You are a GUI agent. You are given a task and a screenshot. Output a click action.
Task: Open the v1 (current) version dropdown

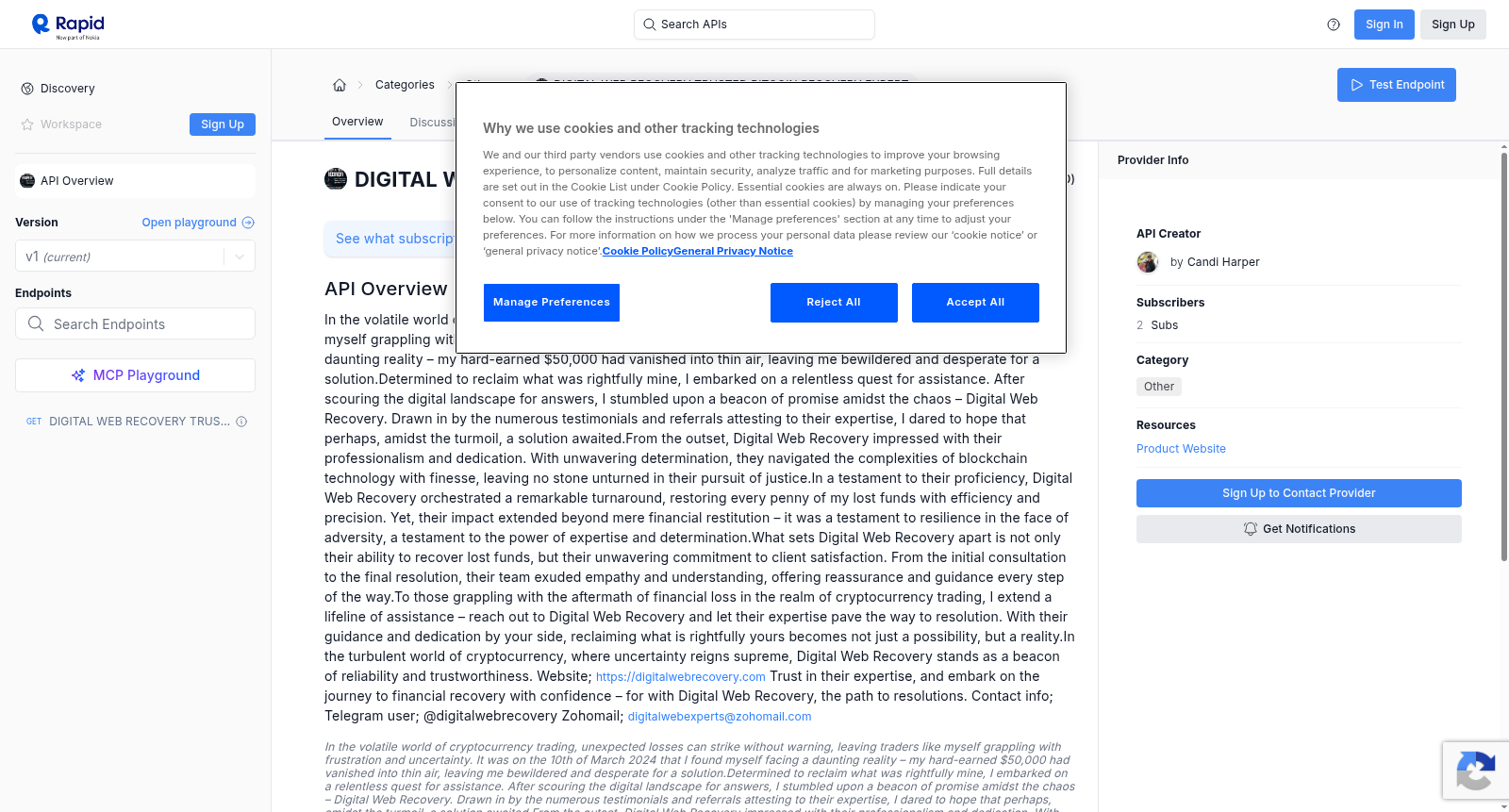136,257
